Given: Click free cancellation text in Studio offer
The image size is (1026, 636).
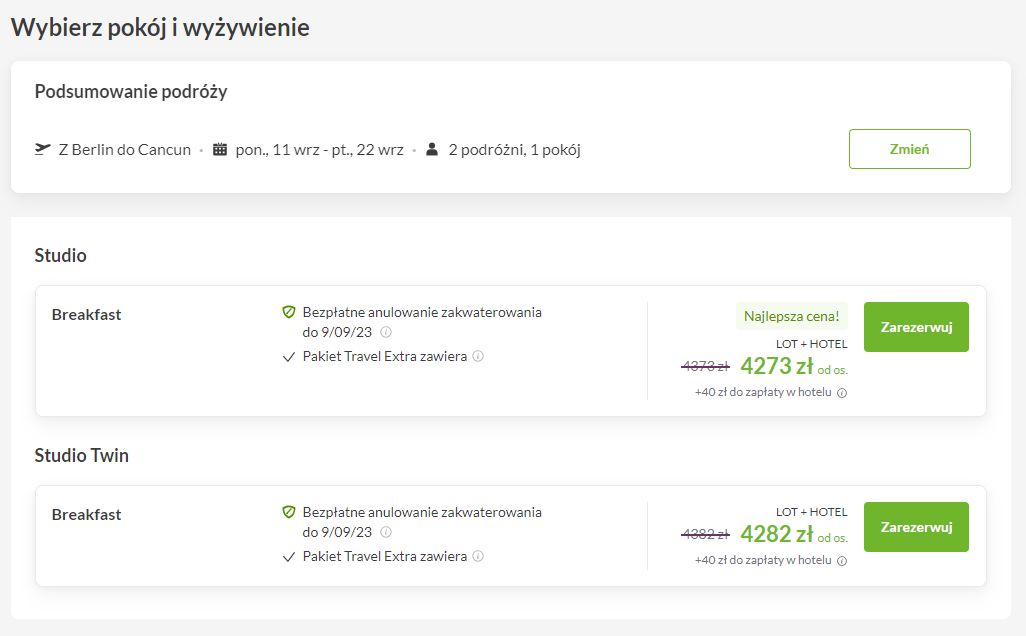Looking at the screenshot, I should click(x=422, y=322).
